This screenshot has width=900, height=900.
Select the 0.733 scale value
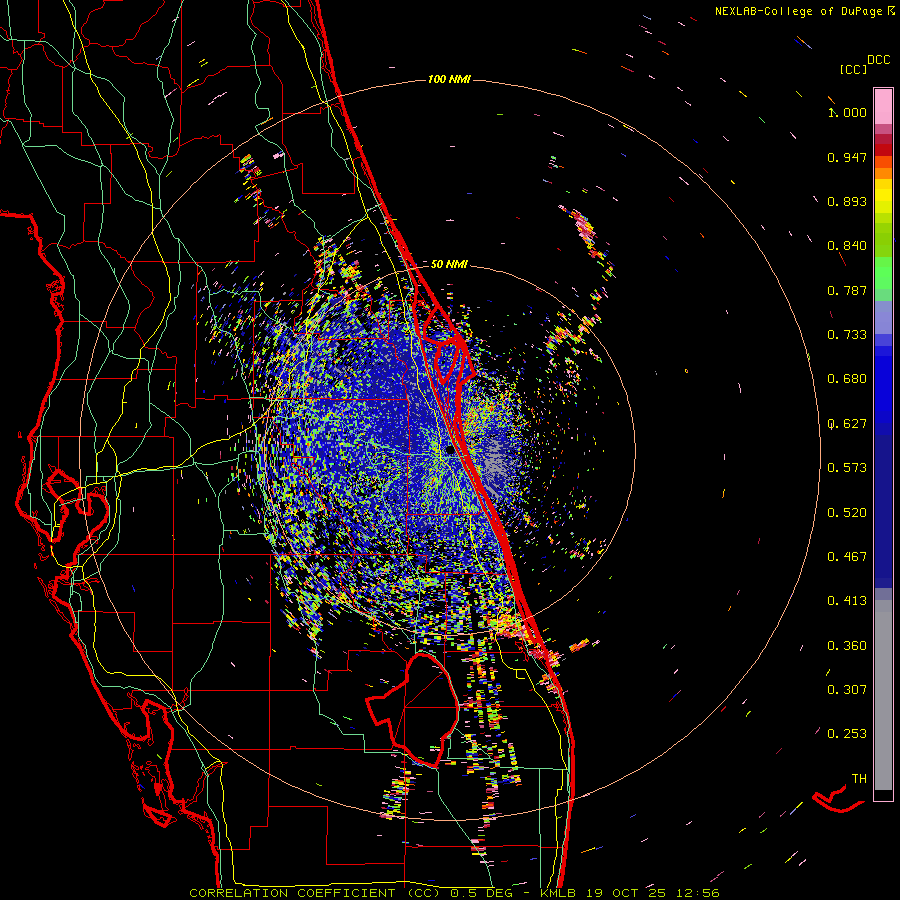point(847,335)
